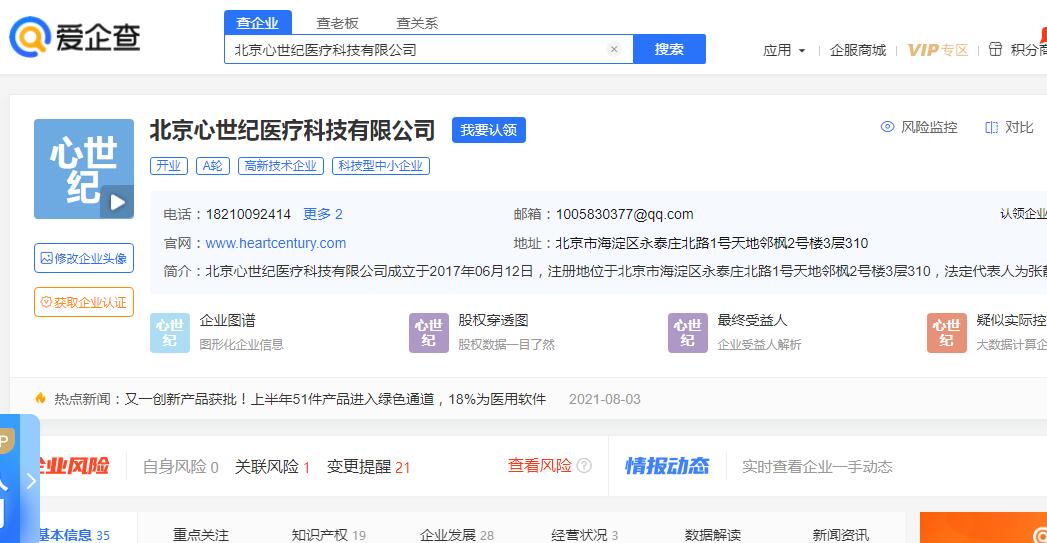Click the 查看风险 link
The image size is (1047, 543).
click(540, 466)
